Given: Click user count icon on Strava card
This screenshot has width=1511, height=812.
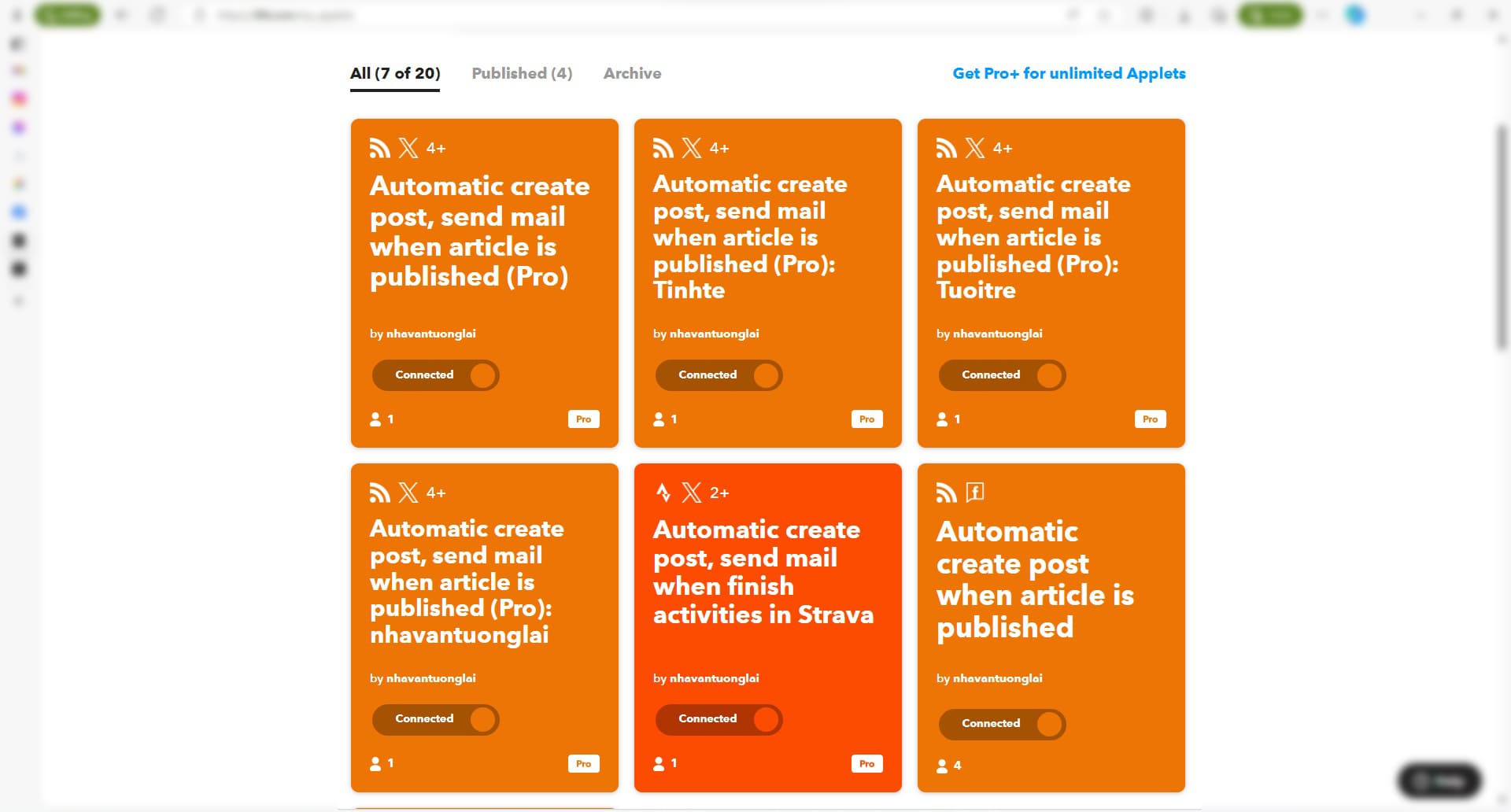Looking at the screenshot, I should [659, 764].
